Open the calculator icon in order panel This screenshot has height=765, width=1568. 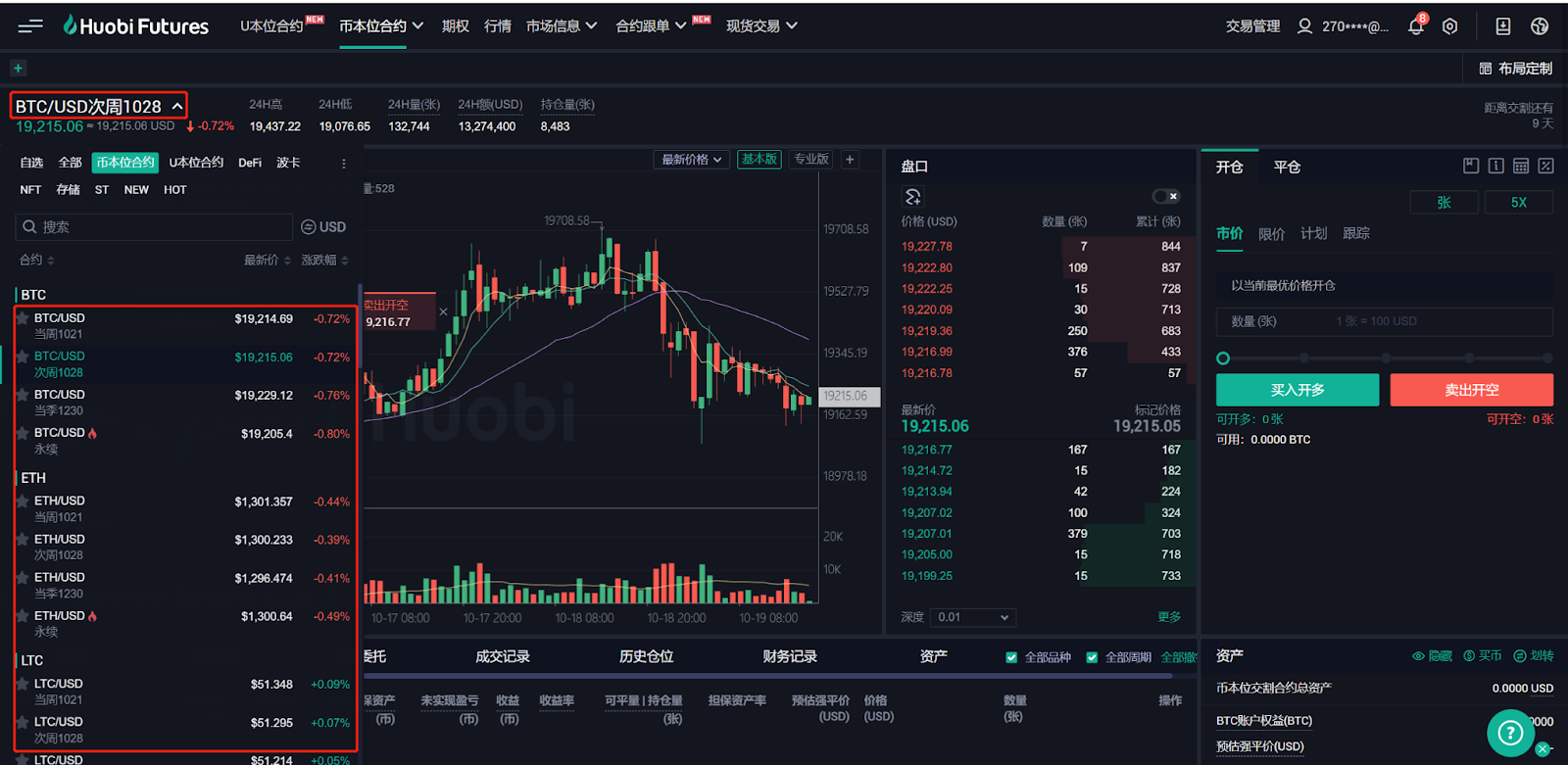click(1521, 167)
